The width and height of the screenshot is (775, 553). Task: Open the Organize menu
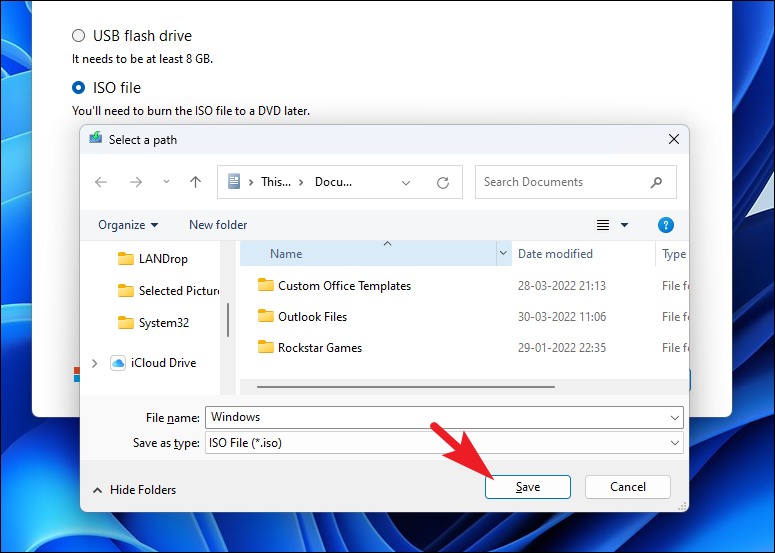tap(128, 225)
